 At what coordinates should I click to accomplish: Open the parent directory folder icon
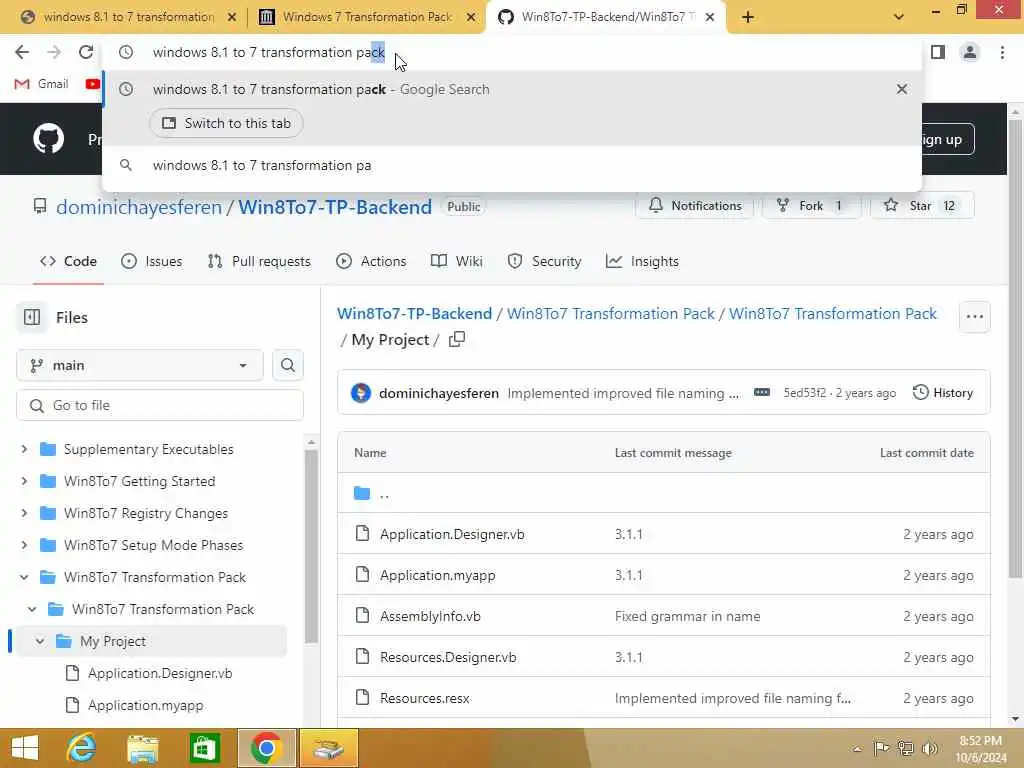(362, 493)
